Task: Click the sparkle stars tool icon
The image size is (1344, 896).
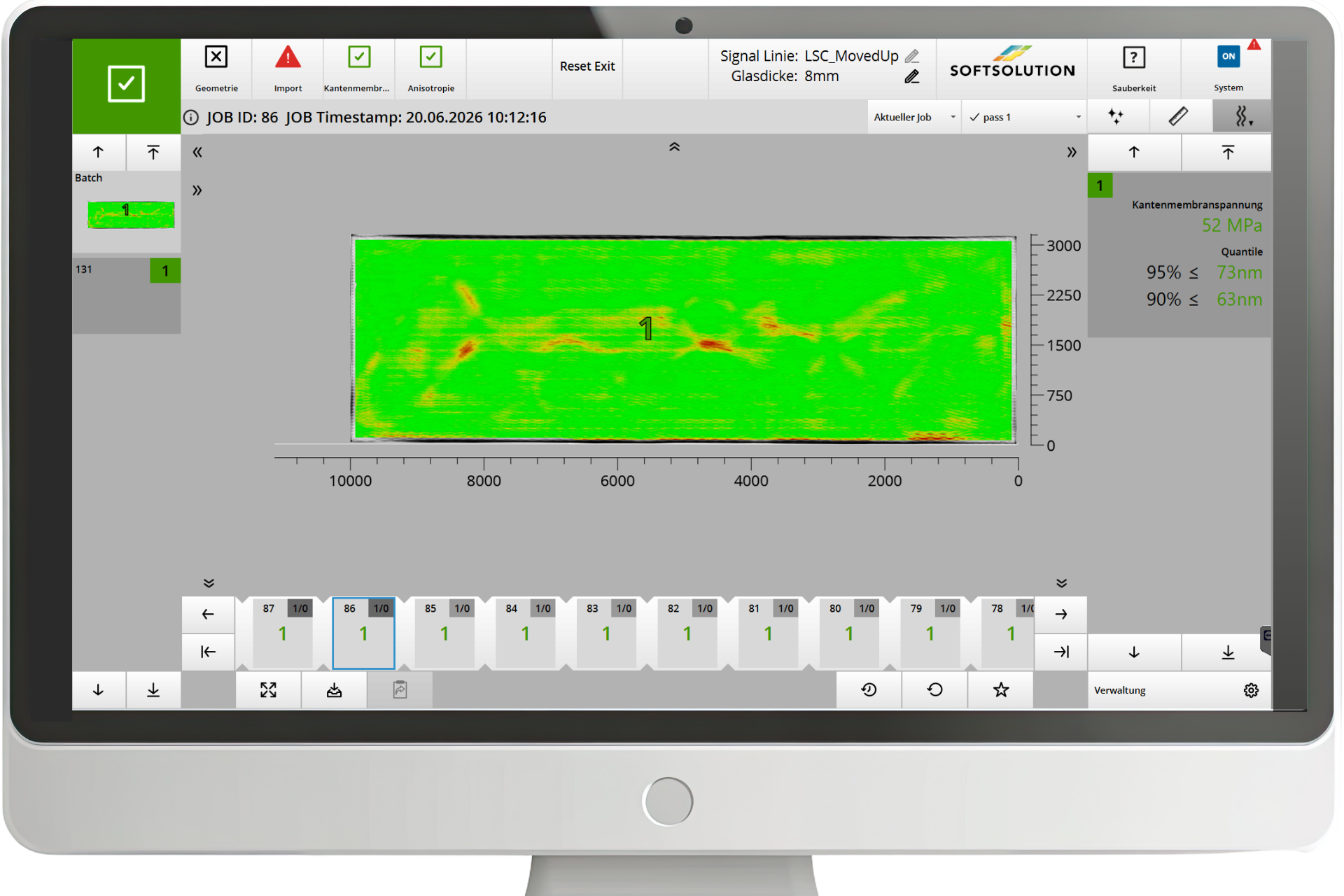Action: point(1116,116)
